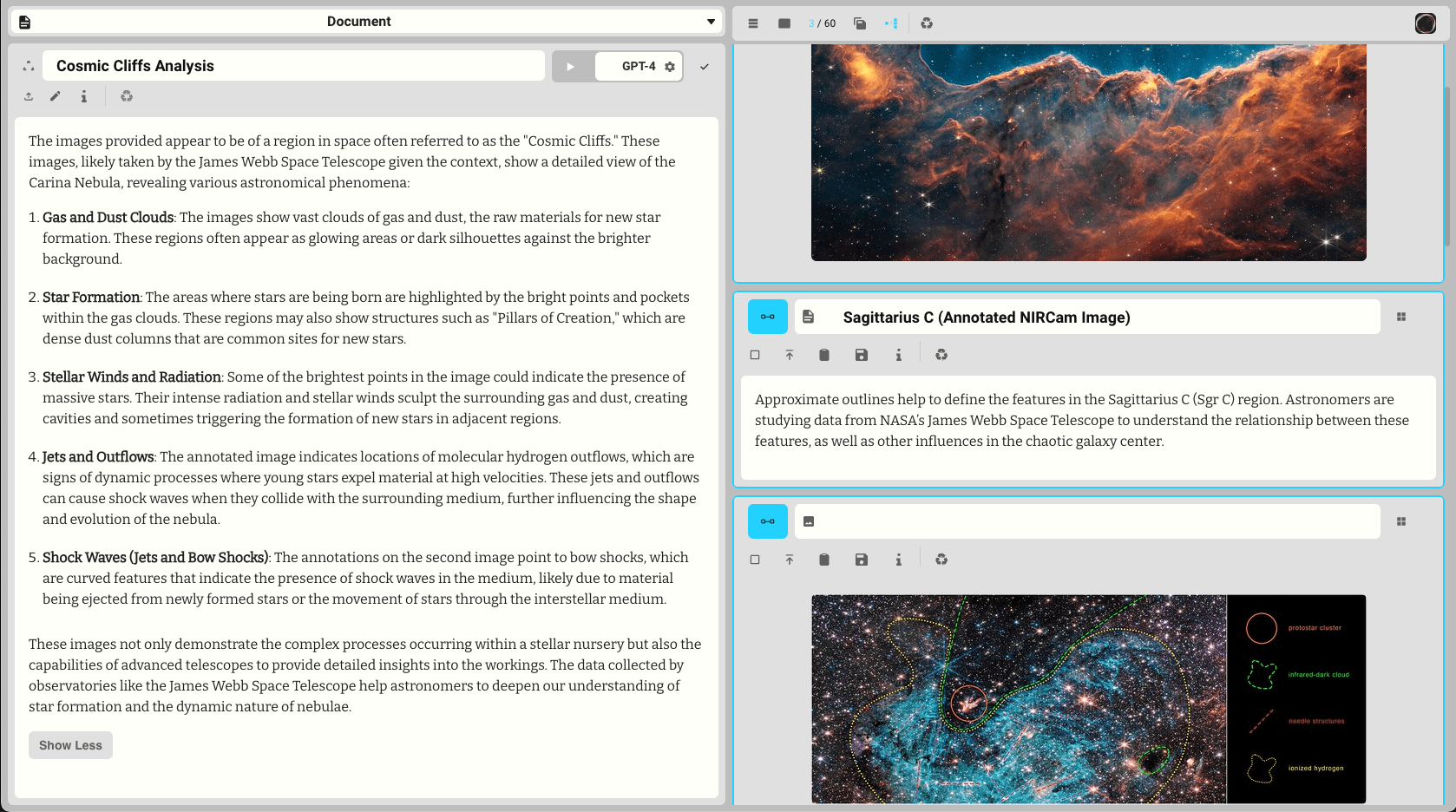Image resolution: width=1456 pixels, height=812 pixels.
Task: Toggle the link button on the untitled image card
Action: point(768,521)
